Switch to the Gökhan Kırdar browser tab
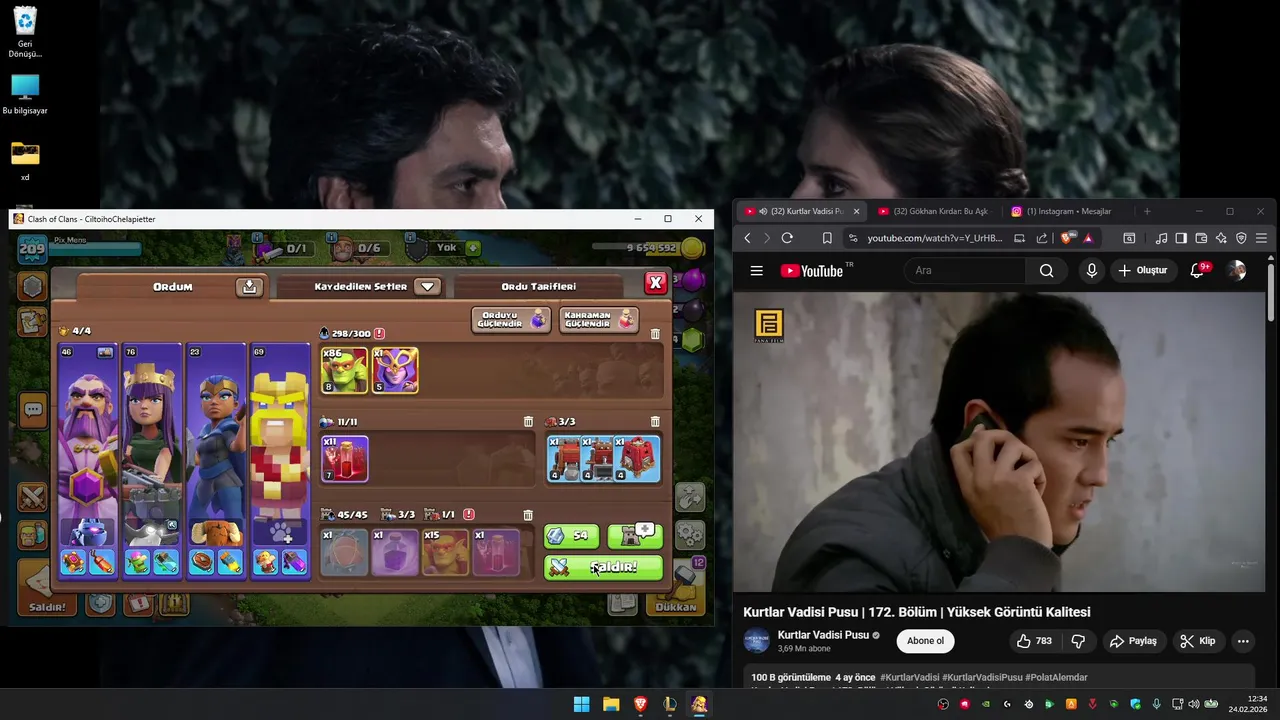This screenshot has height=720, width=1280. coord(935,211)
